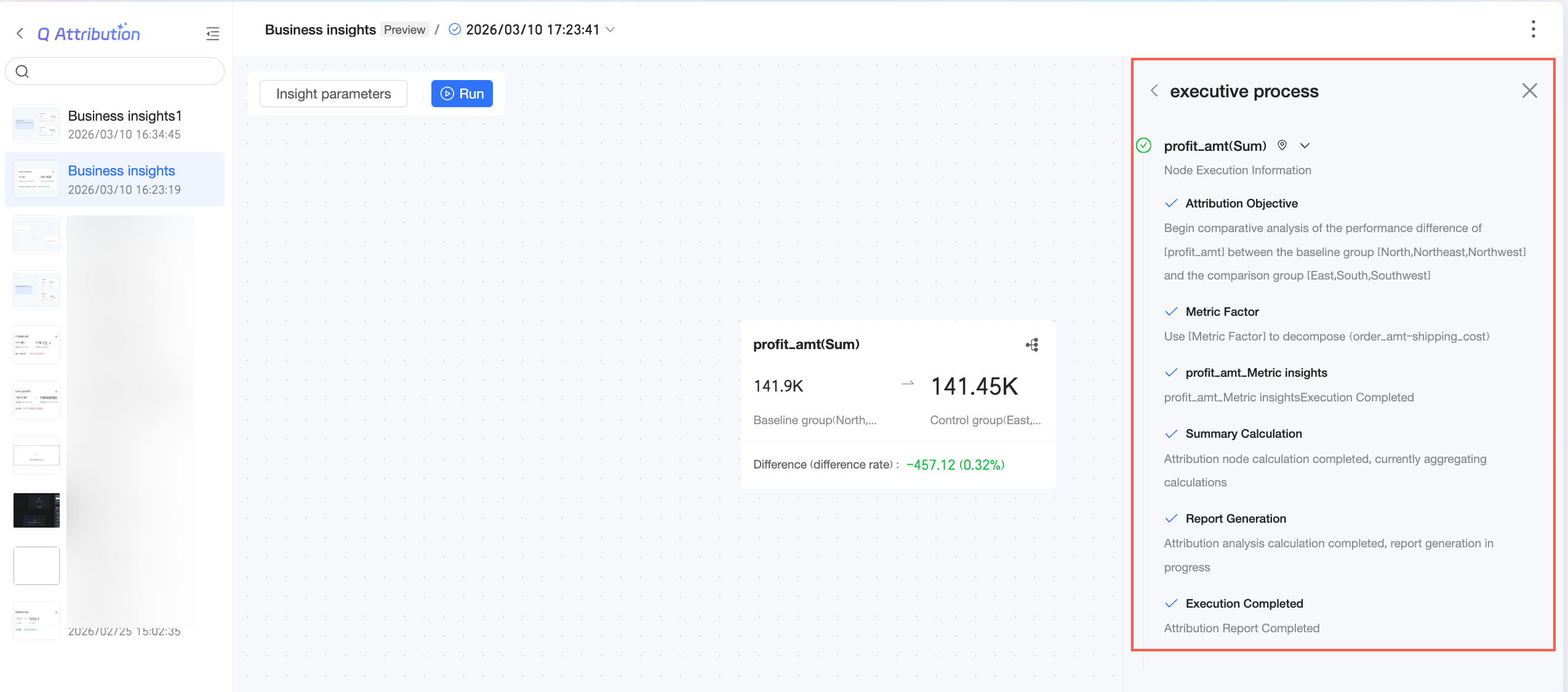Viewport: 1568px width, 692px height.
Task: Go back using the arrow beside Q Attribution
Action: tap(20, 33)
